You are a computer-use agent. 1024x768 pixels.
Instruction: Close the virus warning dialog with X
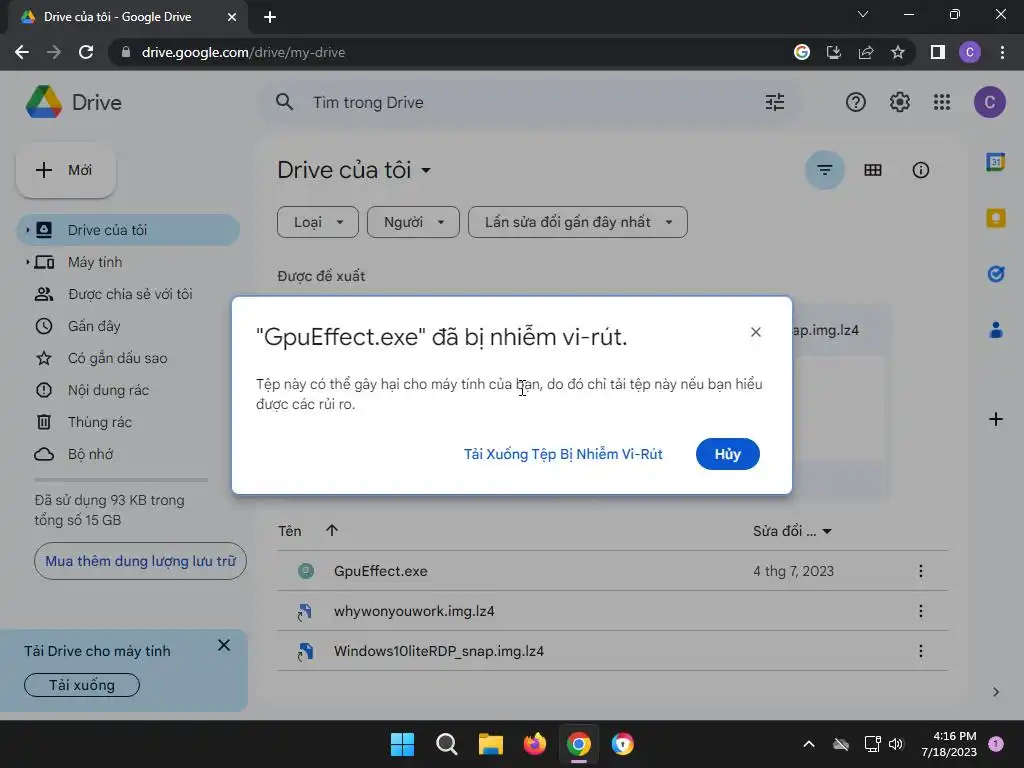[756, 332]
